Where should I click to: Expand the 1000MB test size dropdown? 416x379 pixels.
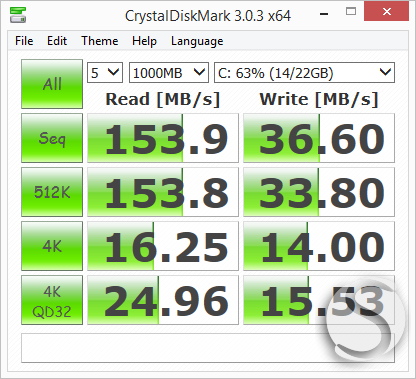[169, 72]
